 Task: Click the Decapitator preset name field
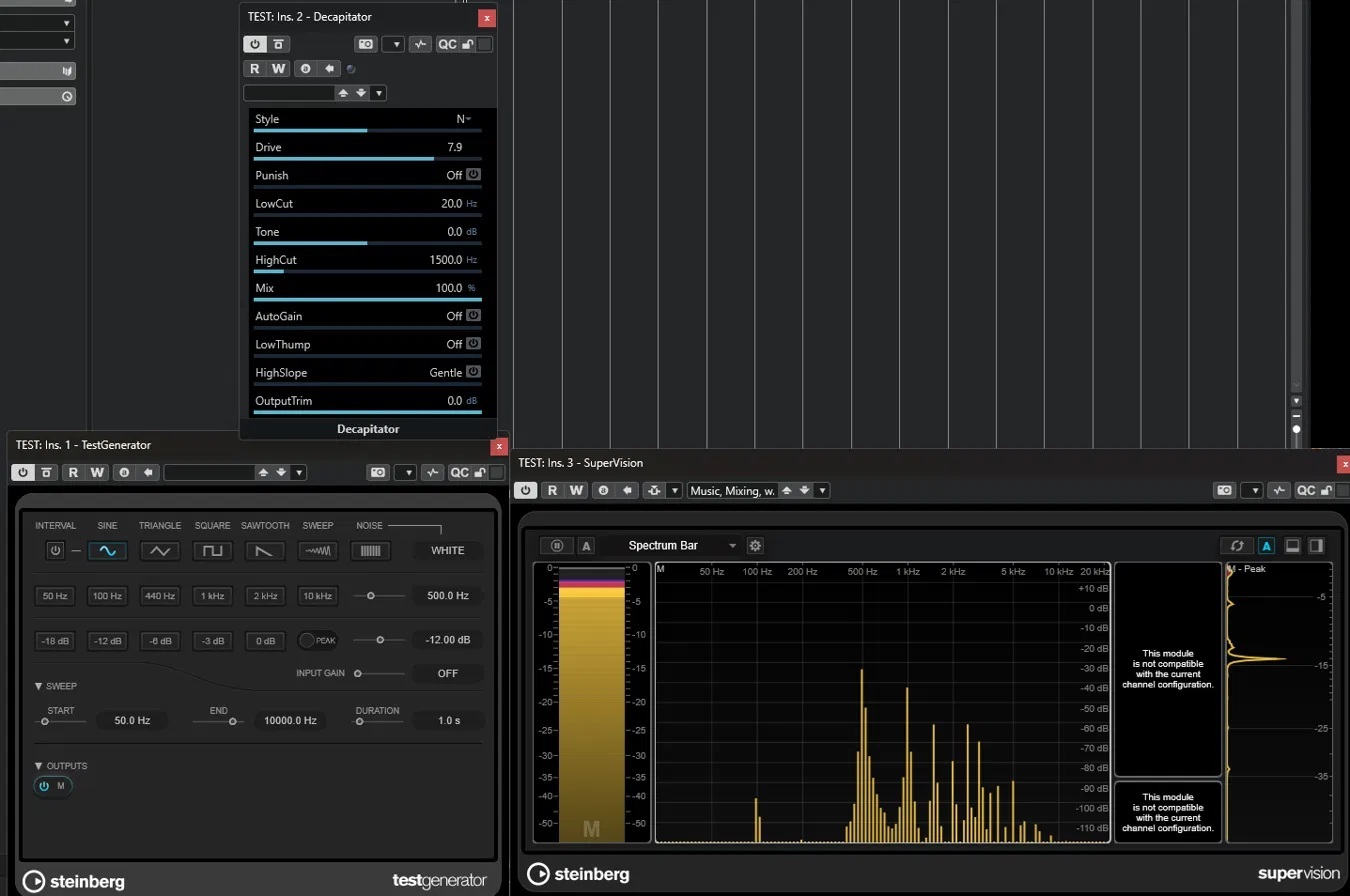pyautogui.click(x=288, y=93)
